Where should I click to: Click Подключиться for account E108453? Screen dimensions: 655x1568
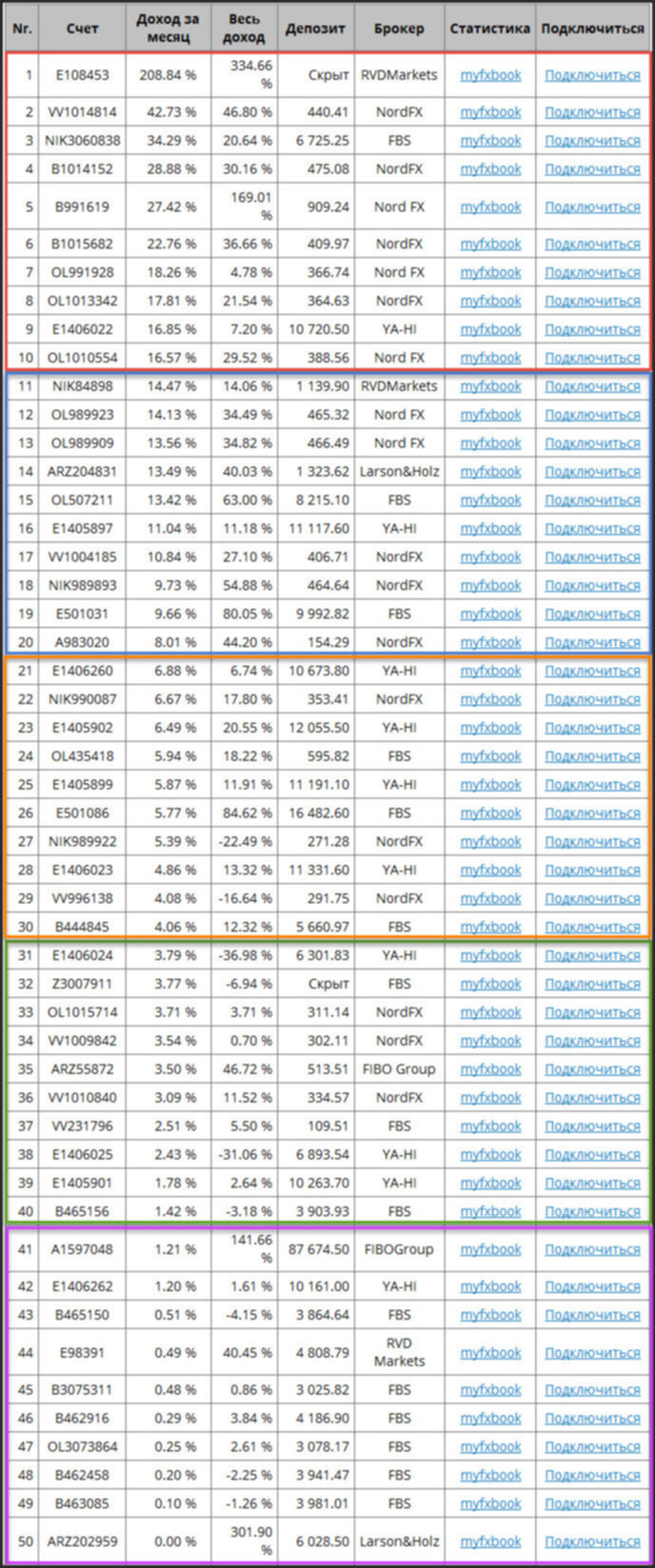(592, 75)
